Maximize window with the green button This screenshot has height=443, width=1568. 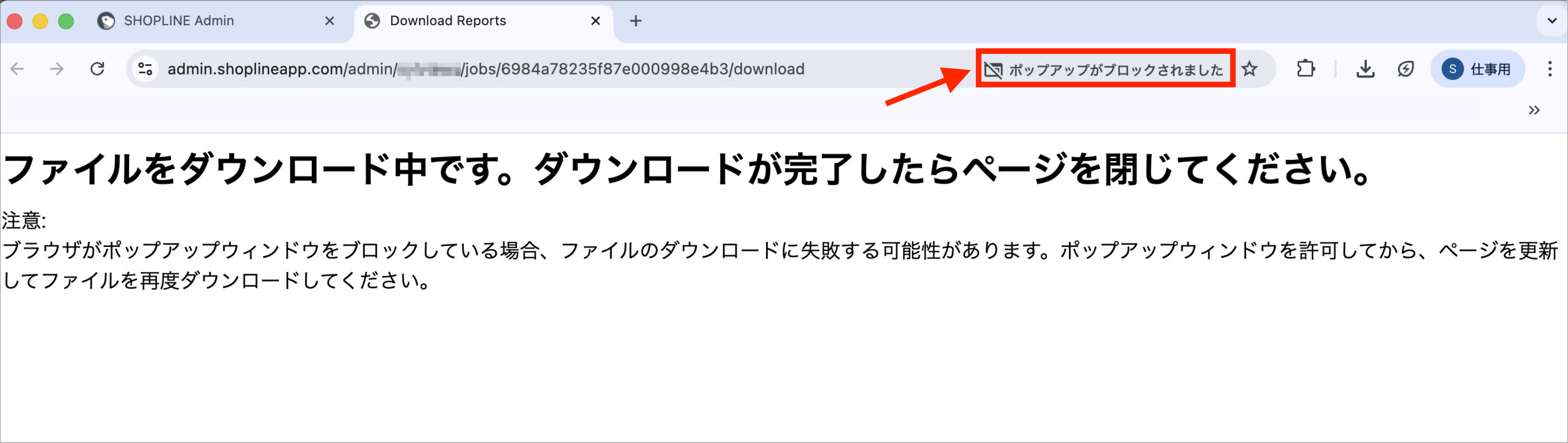[x=66, y=21]
